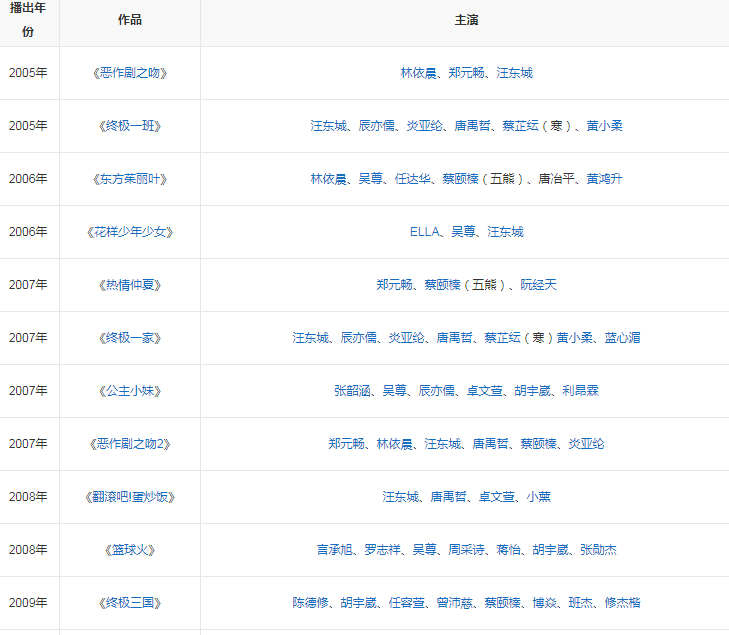
Task: Click 辰亦儒 in the 《终极一班》 row
Action: [377, 126]
